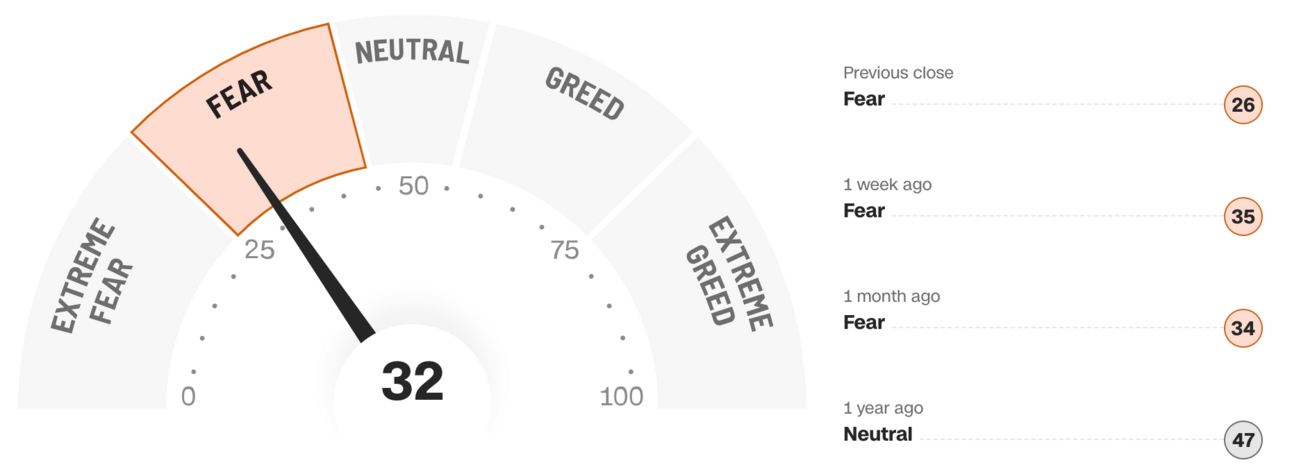Click the gray 47 one year ago badge

1243,440
